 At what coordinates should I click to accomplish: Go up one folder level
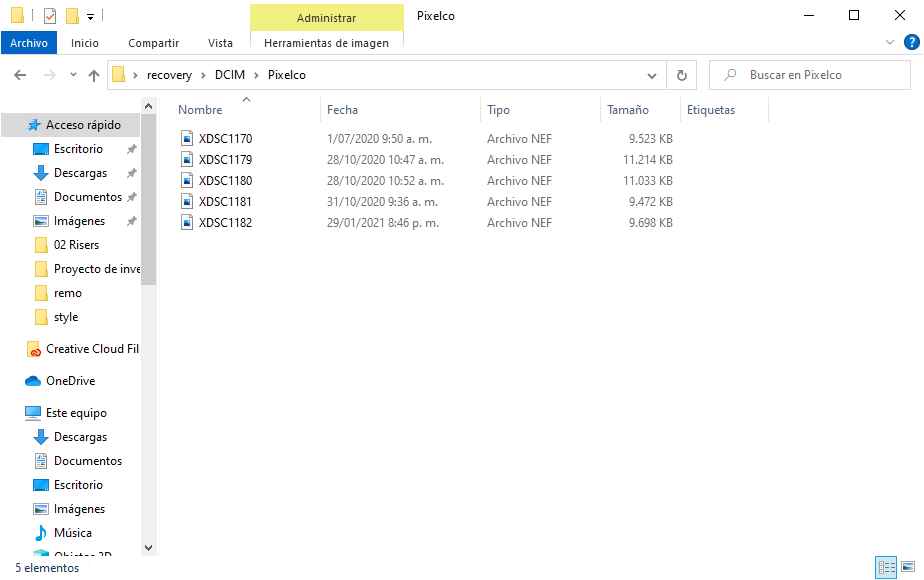coord(94,75)
